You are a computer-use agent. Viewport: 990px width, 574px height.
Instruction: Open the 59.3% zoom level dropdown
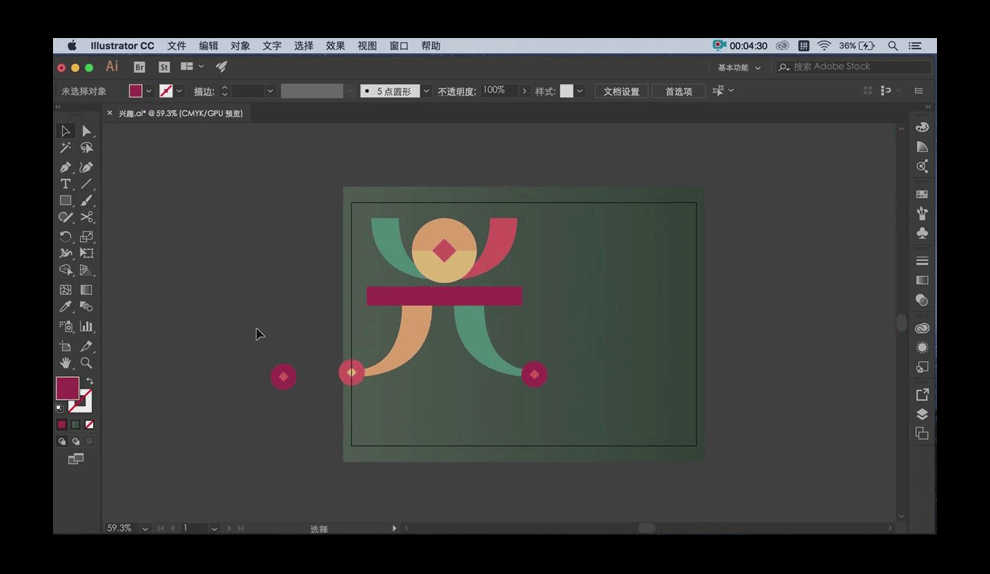(146, 528)
